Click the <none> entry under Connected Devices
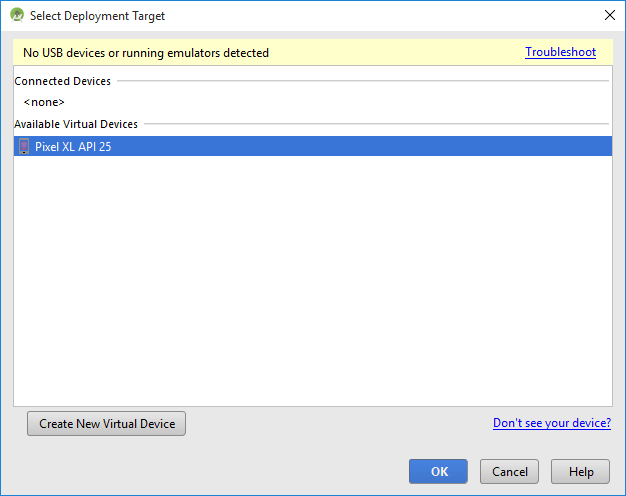 coord(44,102)
